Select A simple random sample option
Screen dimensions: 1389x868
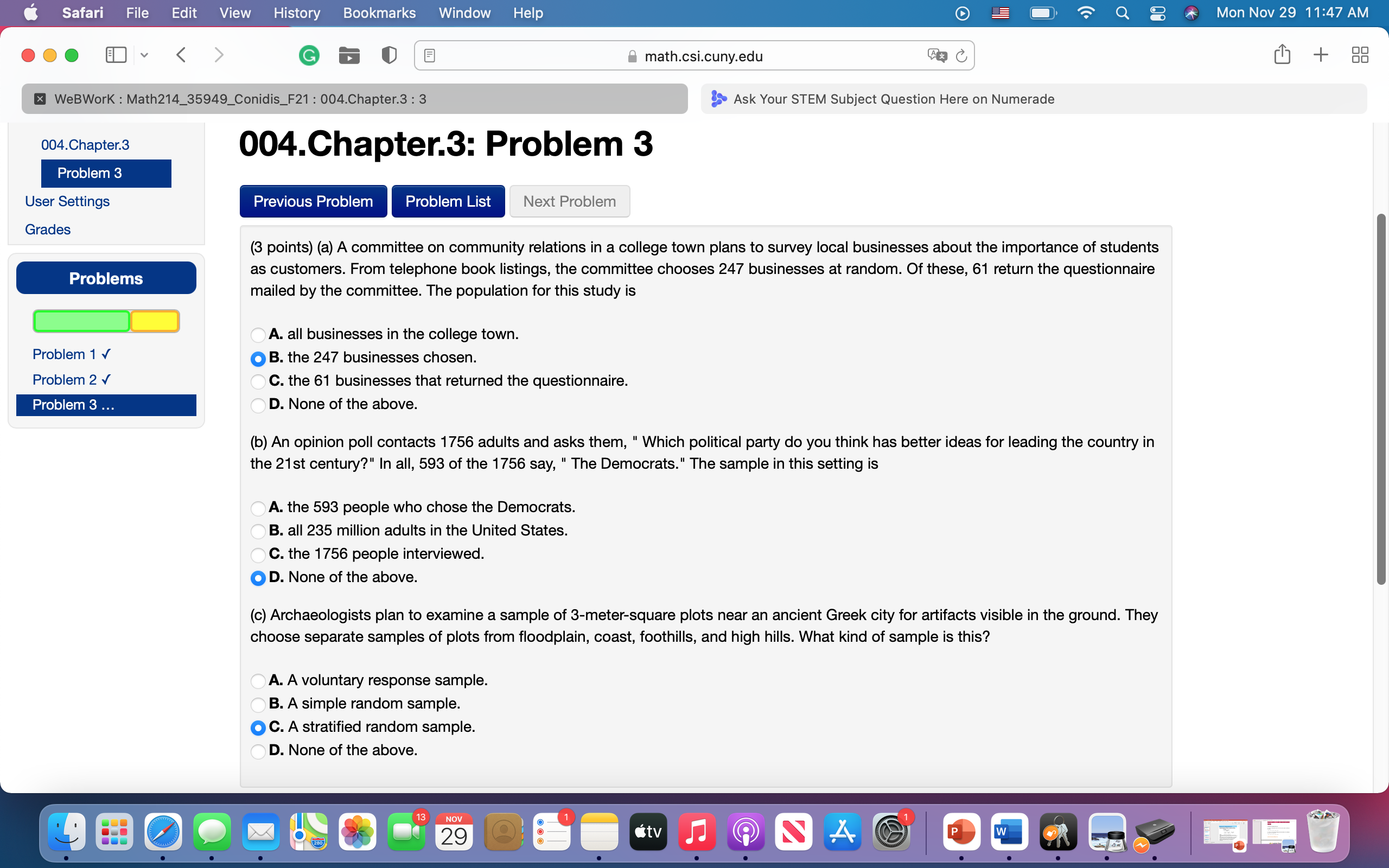pyautogui.click(x=259, y=704)
